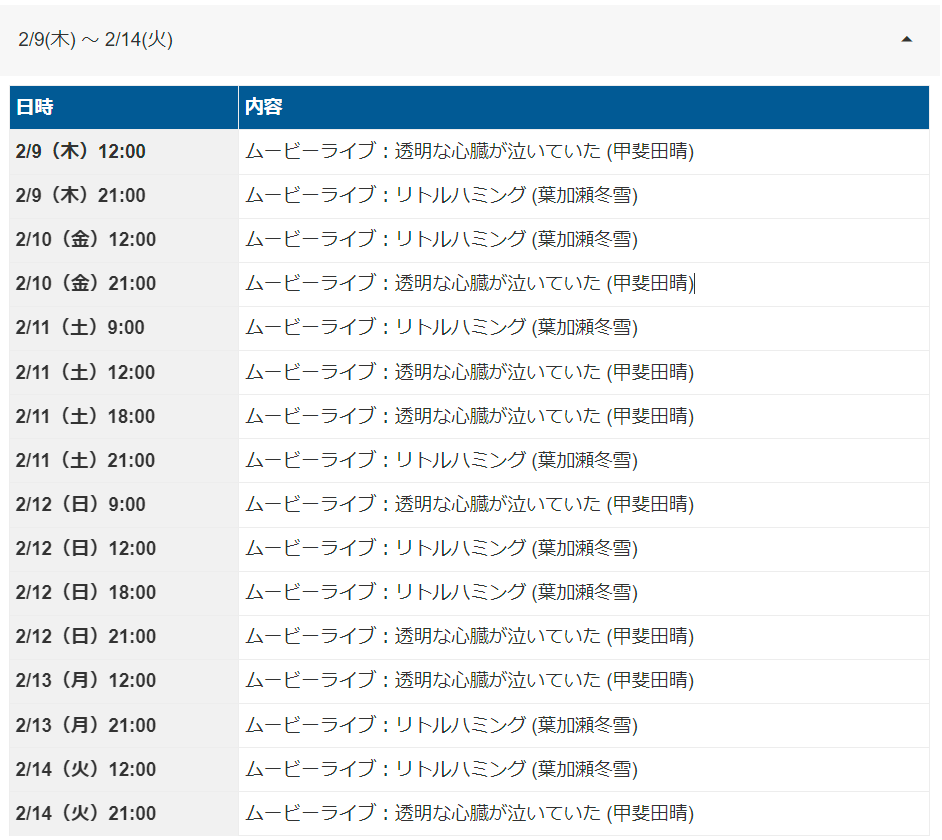Click the content cell for 2/13 12:00

[584, 681]
